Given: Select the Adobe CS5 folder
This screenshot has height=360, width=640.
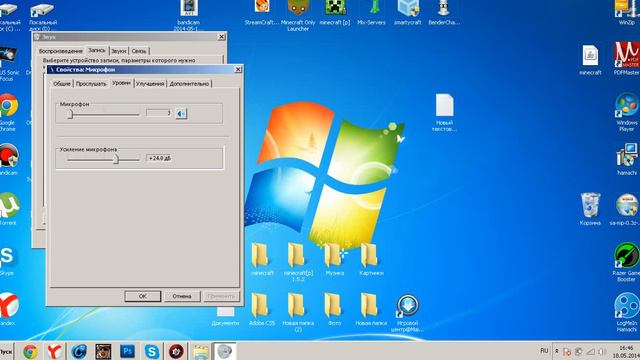Looking at the screenshot, I should 262,309.
